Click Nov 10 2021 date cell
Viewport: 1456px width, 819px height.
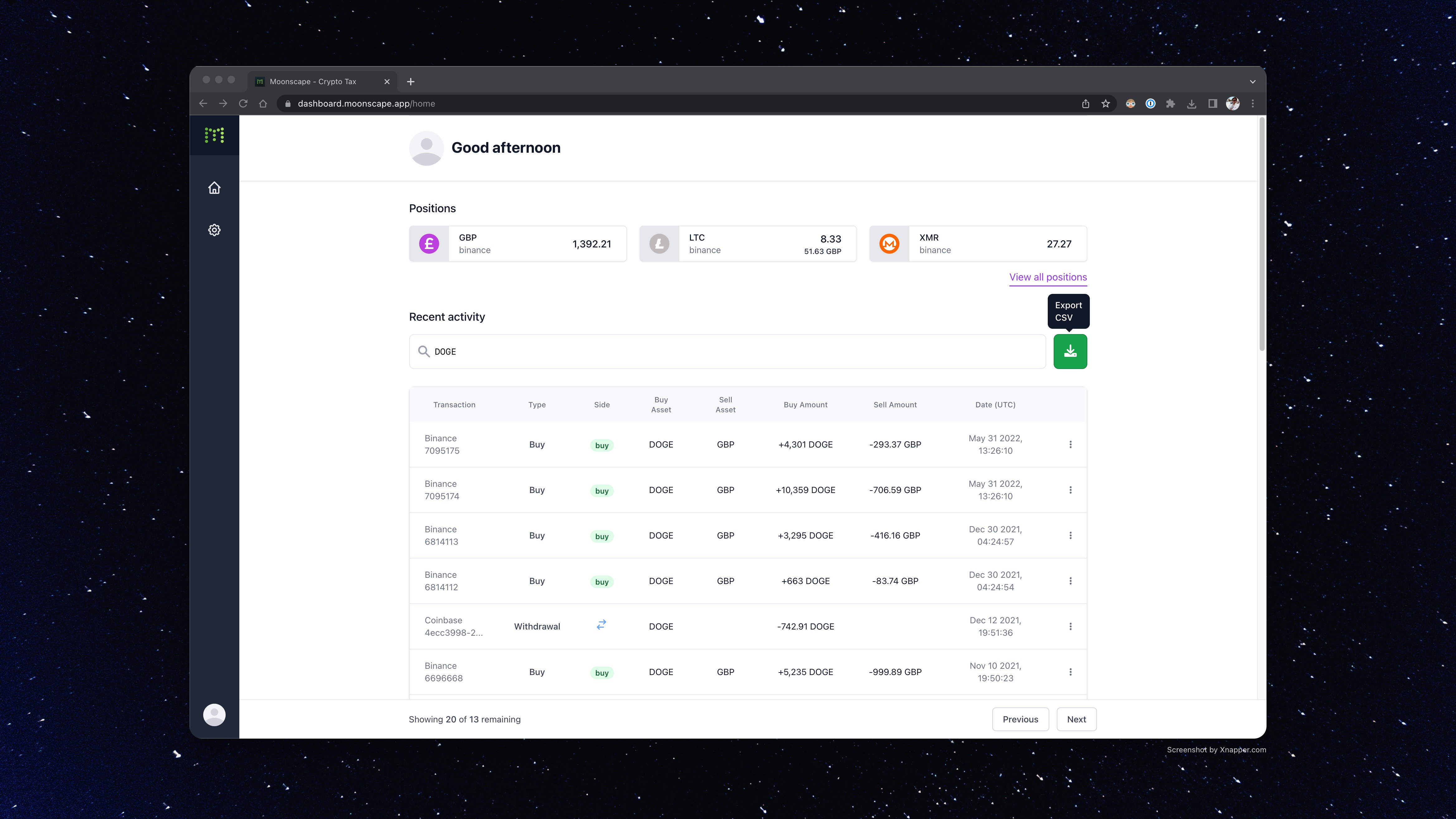995,672
